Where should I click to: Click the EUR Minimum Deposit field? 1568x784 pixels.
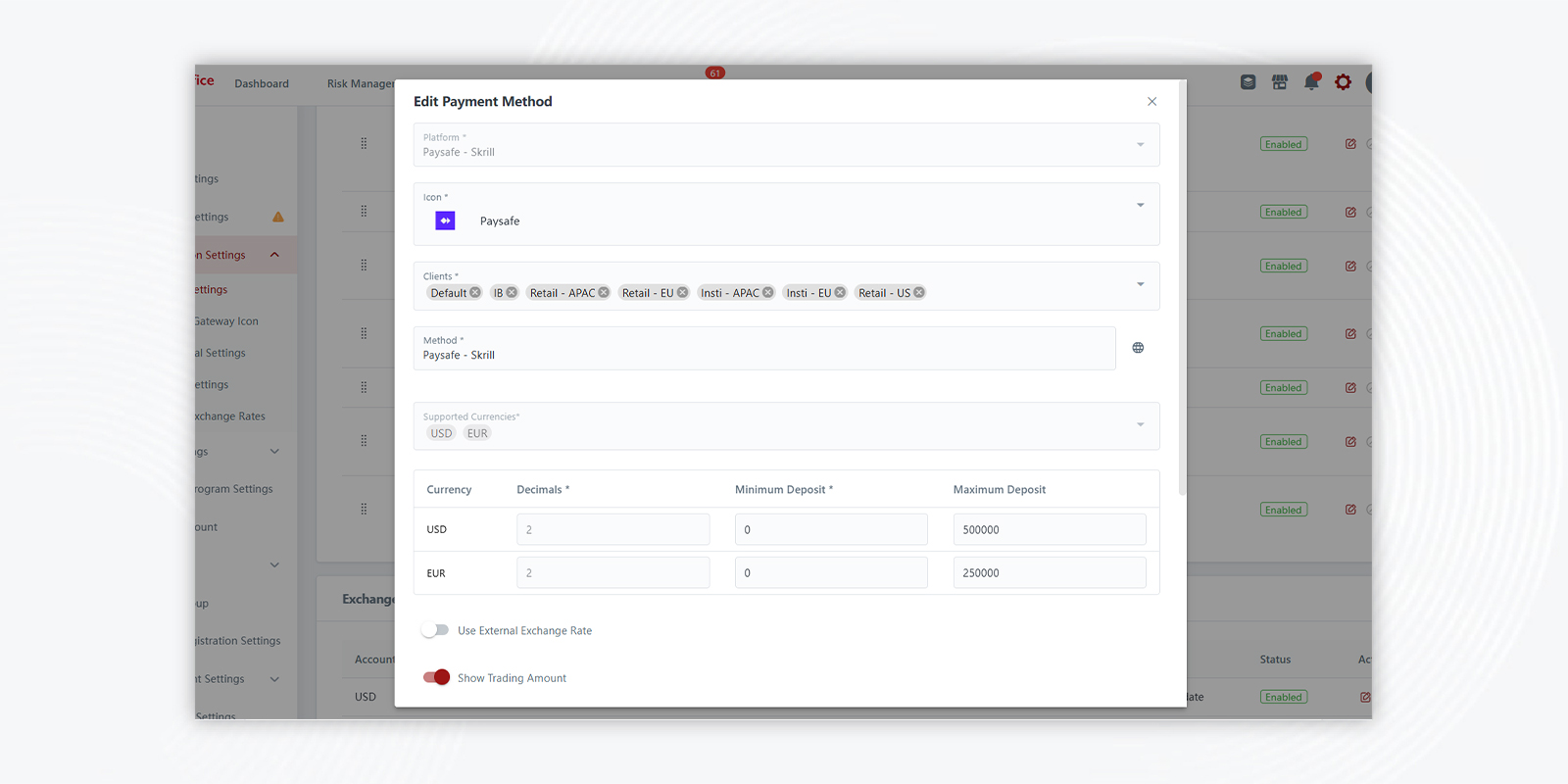830,573
